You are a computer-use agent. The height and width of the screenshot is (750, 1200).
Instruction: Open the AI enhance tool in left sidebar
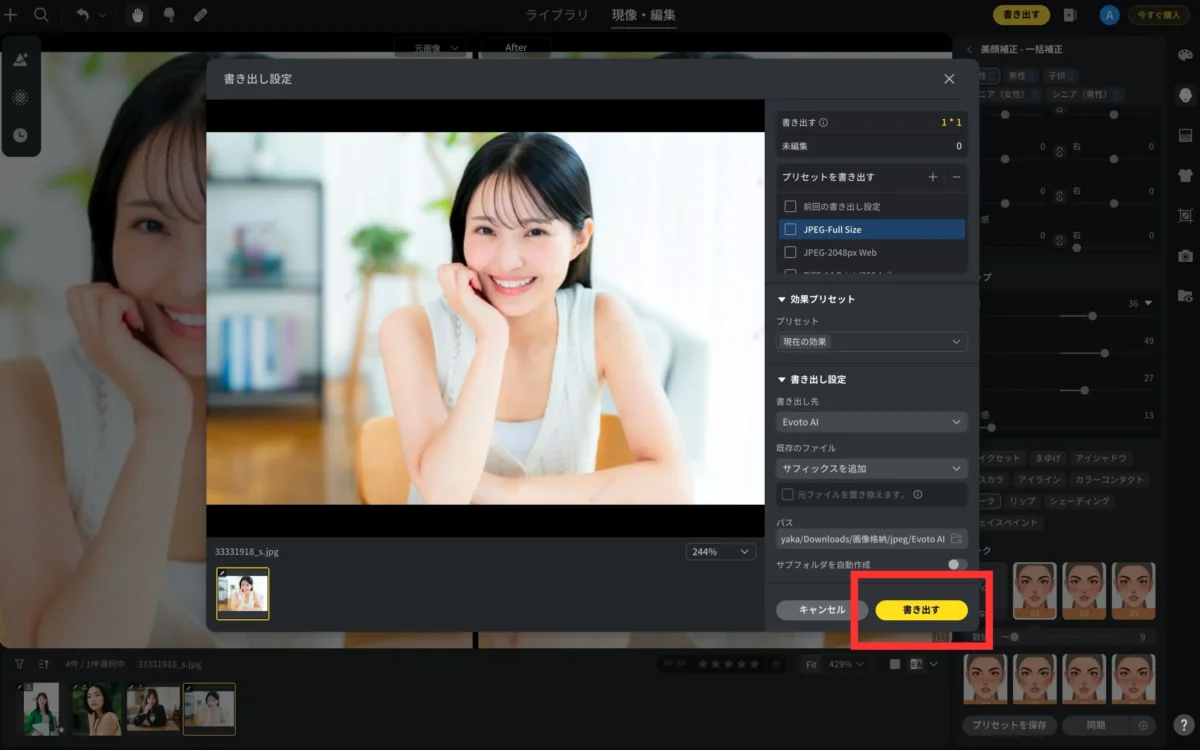click(21, 60)
